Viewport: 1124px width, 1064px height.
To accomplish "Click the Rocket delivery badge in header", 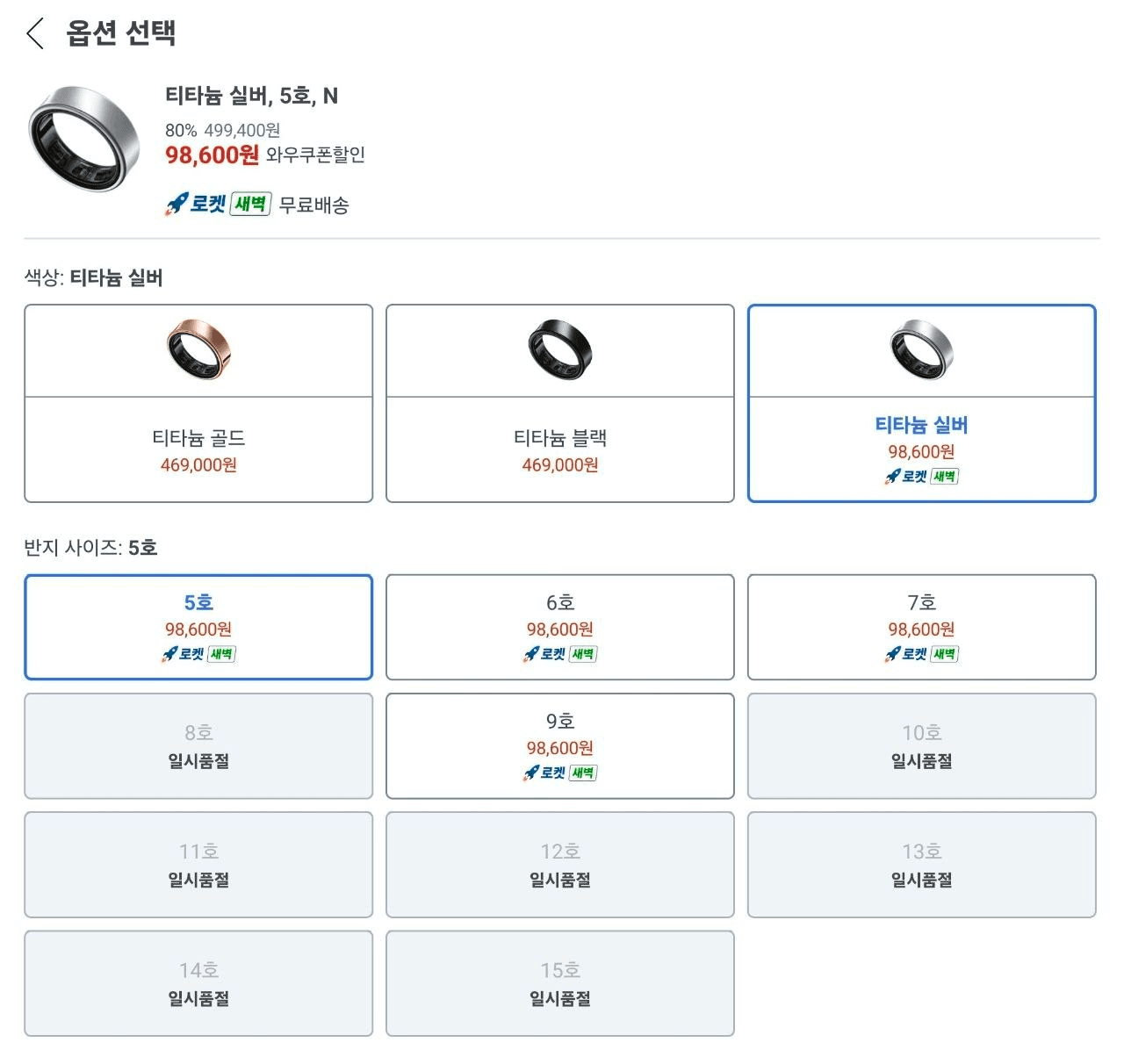I will pyautogui.click(x=218, y=205).
